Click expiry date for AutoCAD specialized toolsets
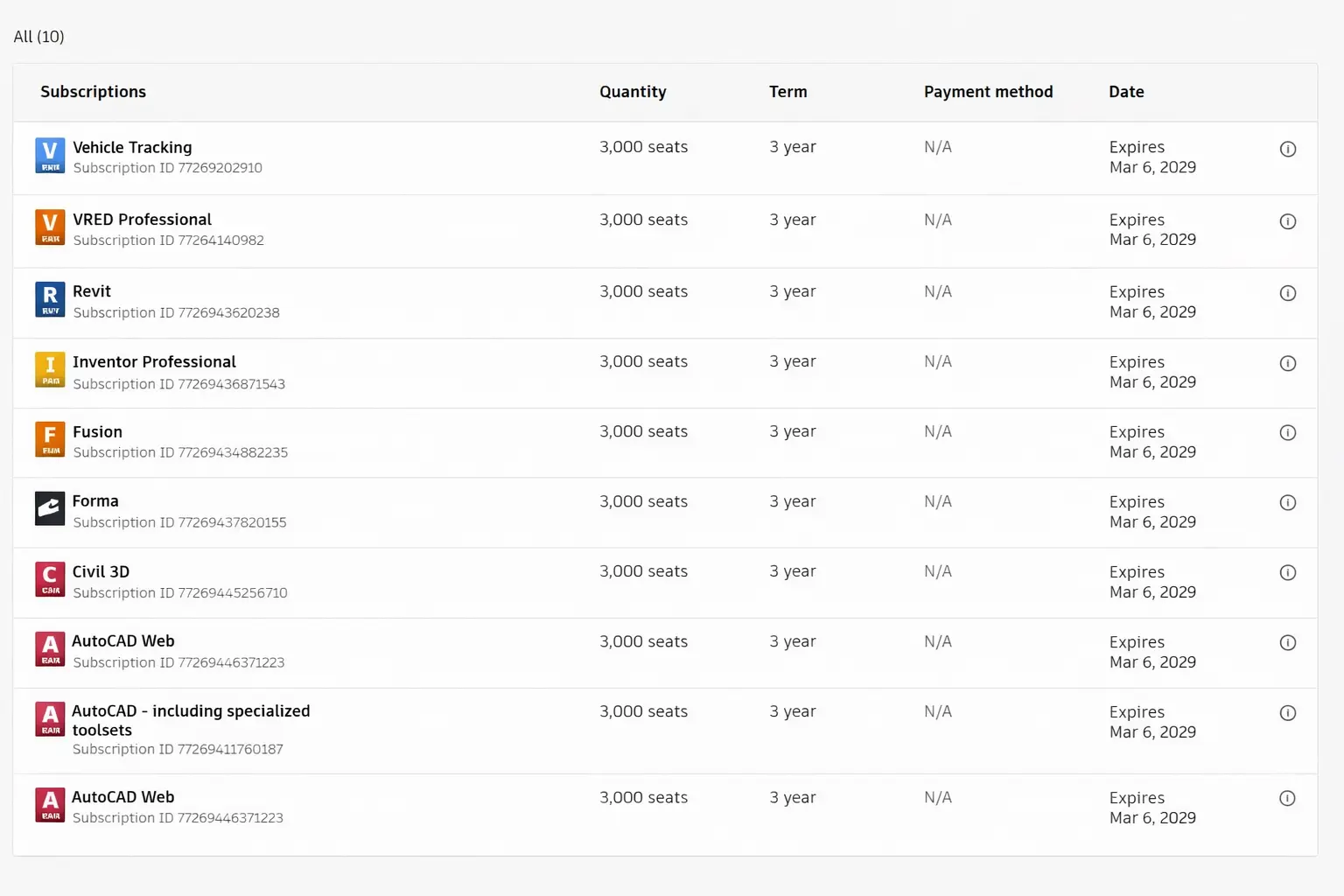Screen dimensions: 1344x896 click(x=1152, y=722)
